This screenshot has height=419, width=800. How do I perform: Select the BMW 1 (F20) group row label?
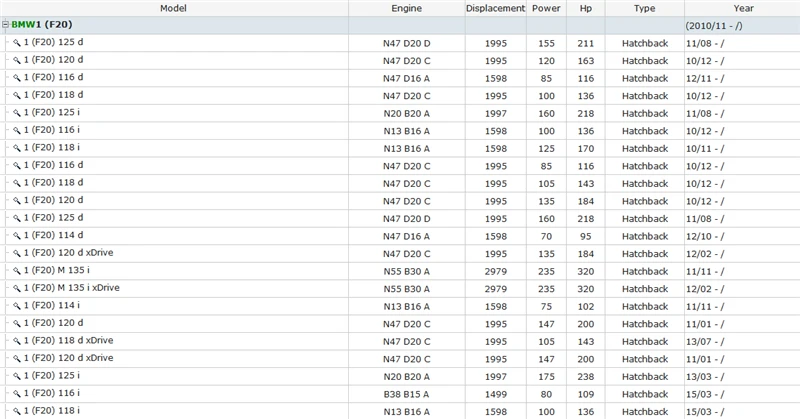tap(42, 24)
